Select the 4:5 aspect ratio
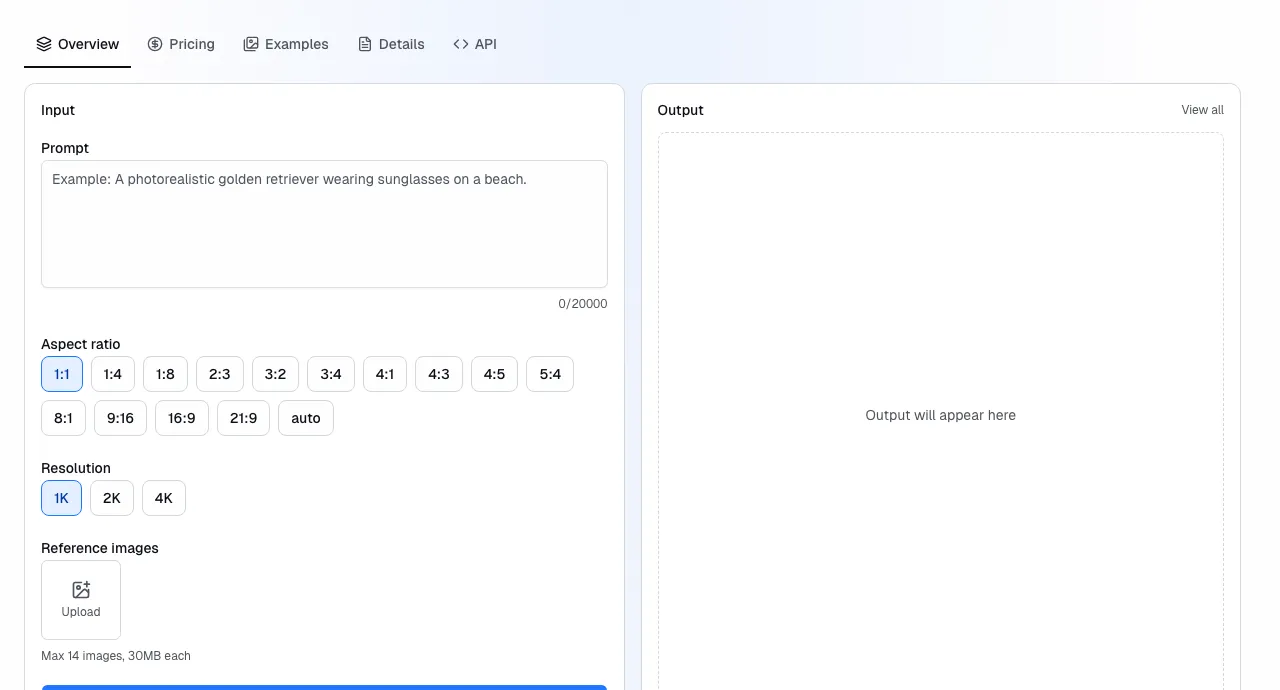 494,374
